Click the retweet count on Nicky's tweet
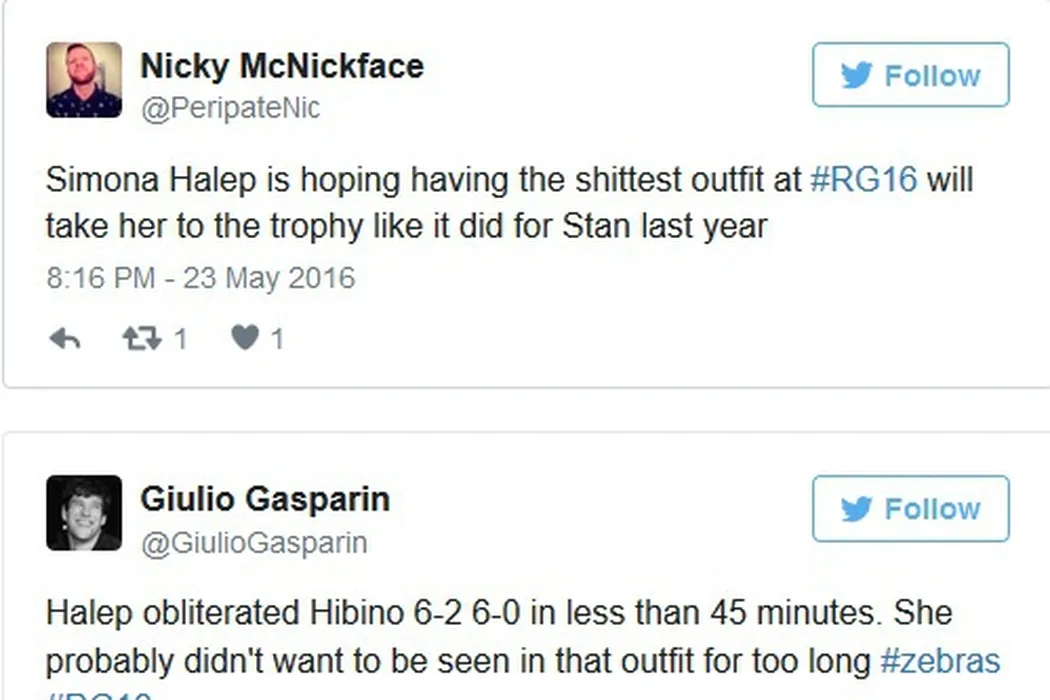The height and width of the screenshot is (700, 1050). pos(180,340)
